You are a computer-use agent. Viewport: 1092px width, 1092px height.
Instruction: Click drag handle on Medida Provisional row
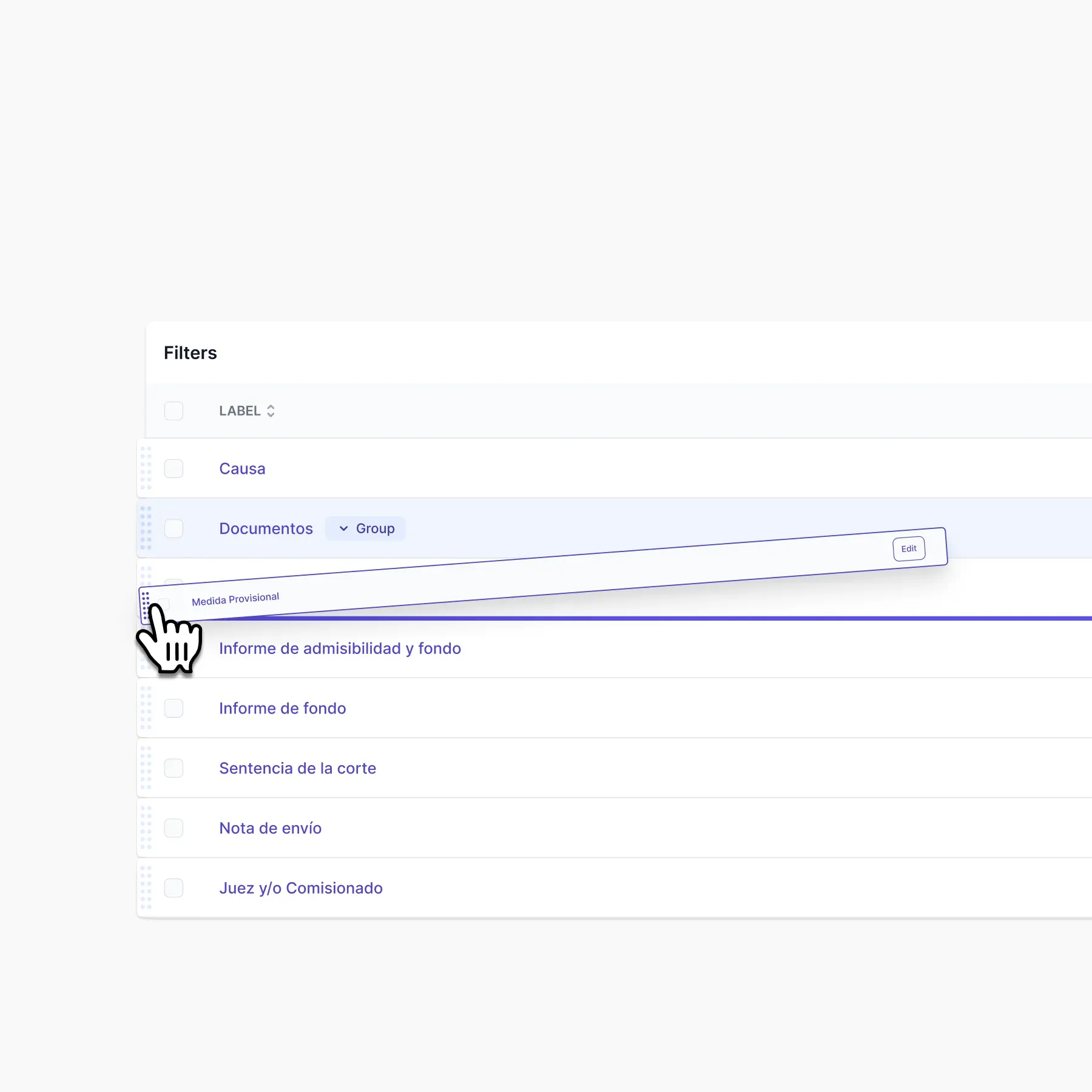(x=146, y=603)
